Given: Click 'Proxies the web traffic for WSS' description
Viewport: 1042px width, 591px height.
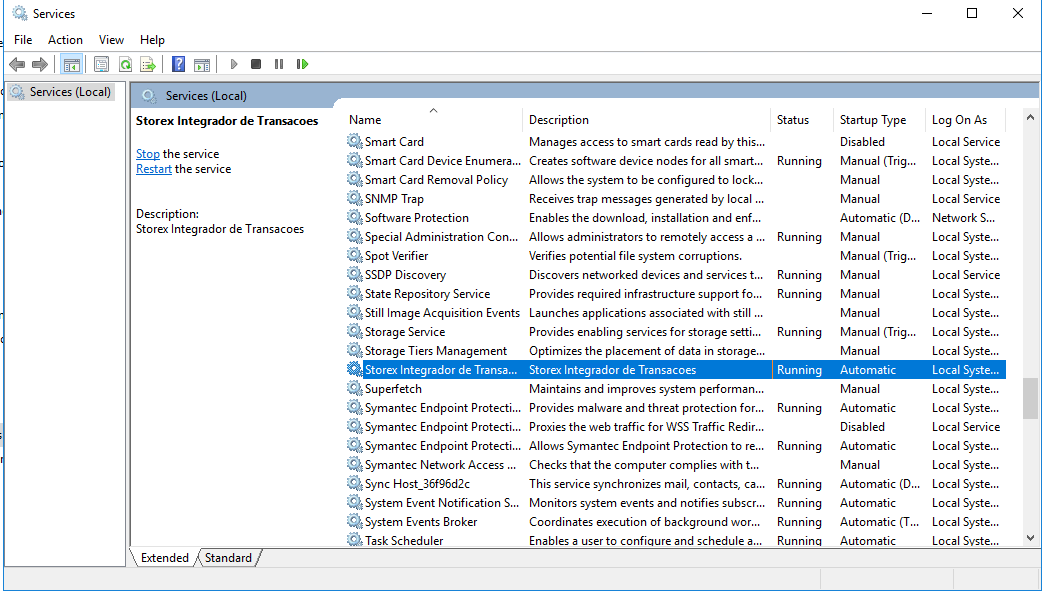Looking at the screenshot, I should (x=646, y=426).
